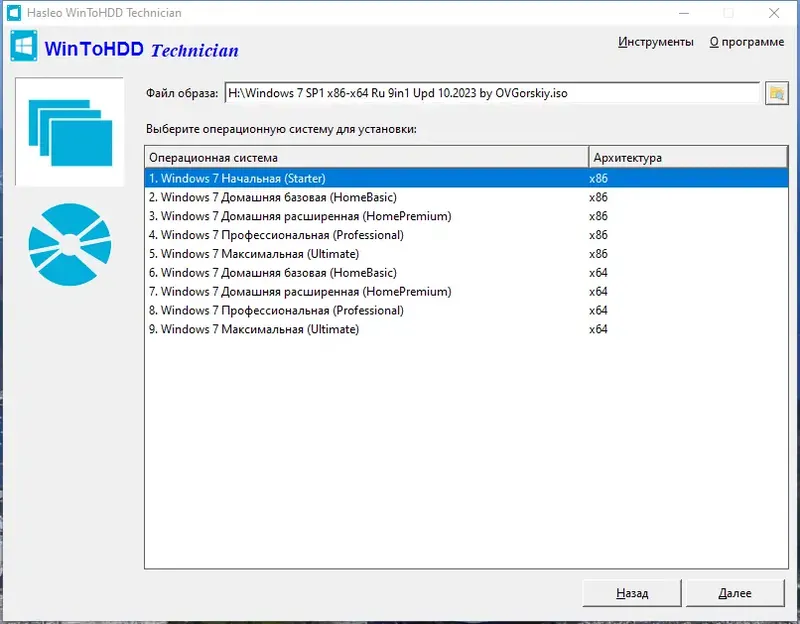Select the disc-shaped system clone icon
The height and width of the screenshot is (624, 800).
(70, 244)
